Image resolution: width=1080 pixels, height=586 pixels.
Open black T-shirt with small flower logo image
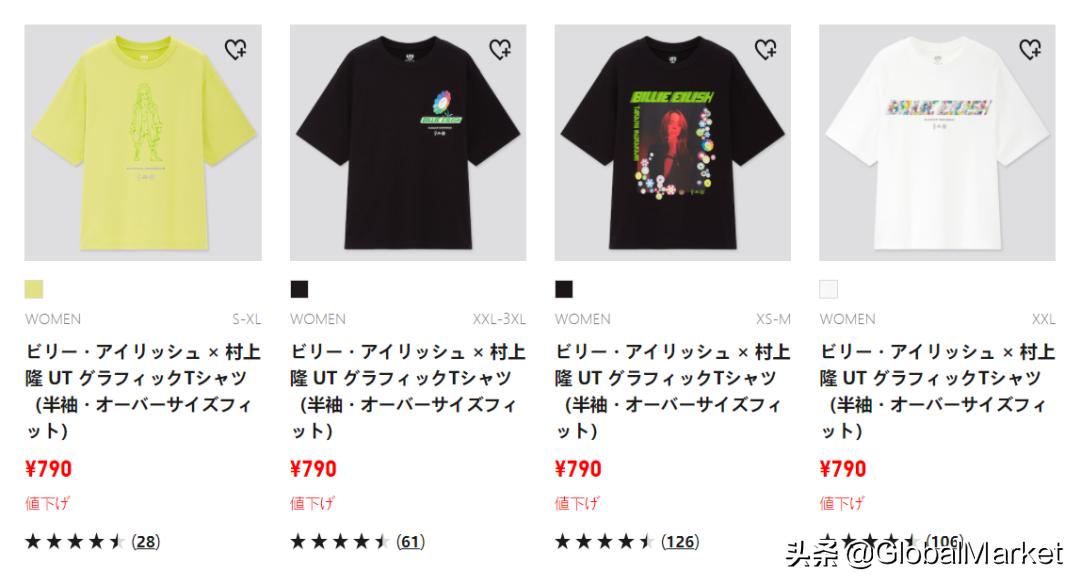(408, 143)
